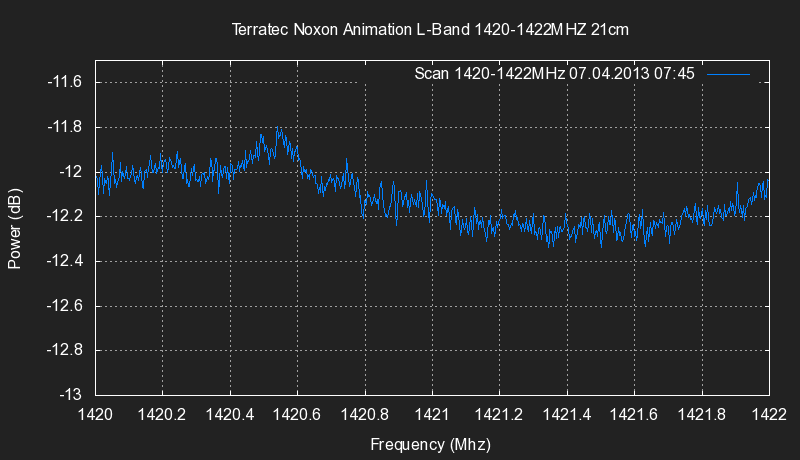Click the x-axis tick label 1421.6
This screenshot has height=460, width=800.
tap(634, 415)
